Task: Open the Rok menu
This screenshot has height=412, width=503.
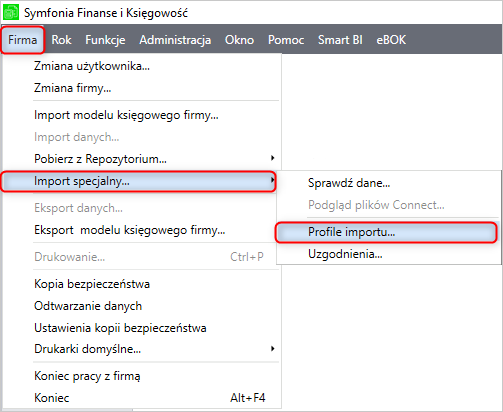Action: [x=61, y=40]
